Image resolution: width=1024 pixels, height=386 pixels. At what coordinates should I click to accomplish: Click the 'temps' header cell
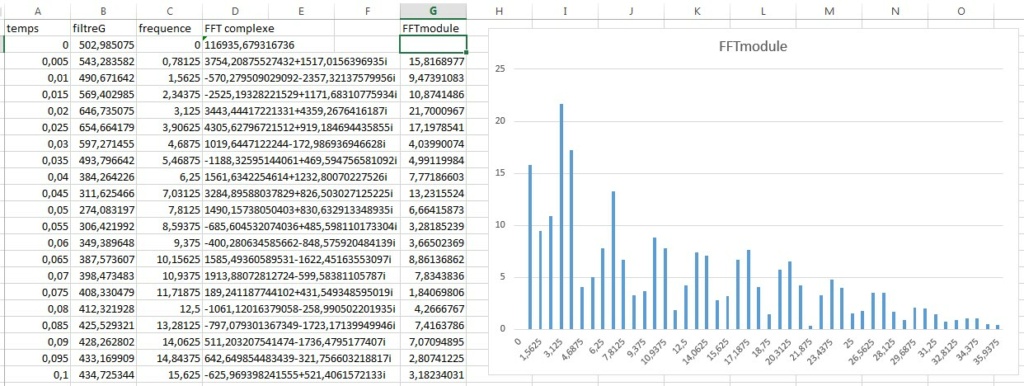point(37,28)
